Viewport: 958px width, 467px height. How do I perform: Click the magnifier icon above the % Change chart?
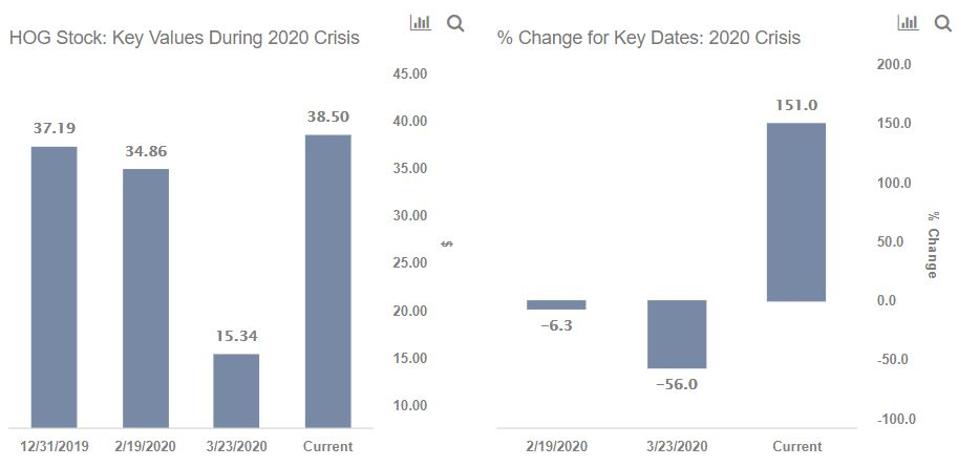(942, 22)
